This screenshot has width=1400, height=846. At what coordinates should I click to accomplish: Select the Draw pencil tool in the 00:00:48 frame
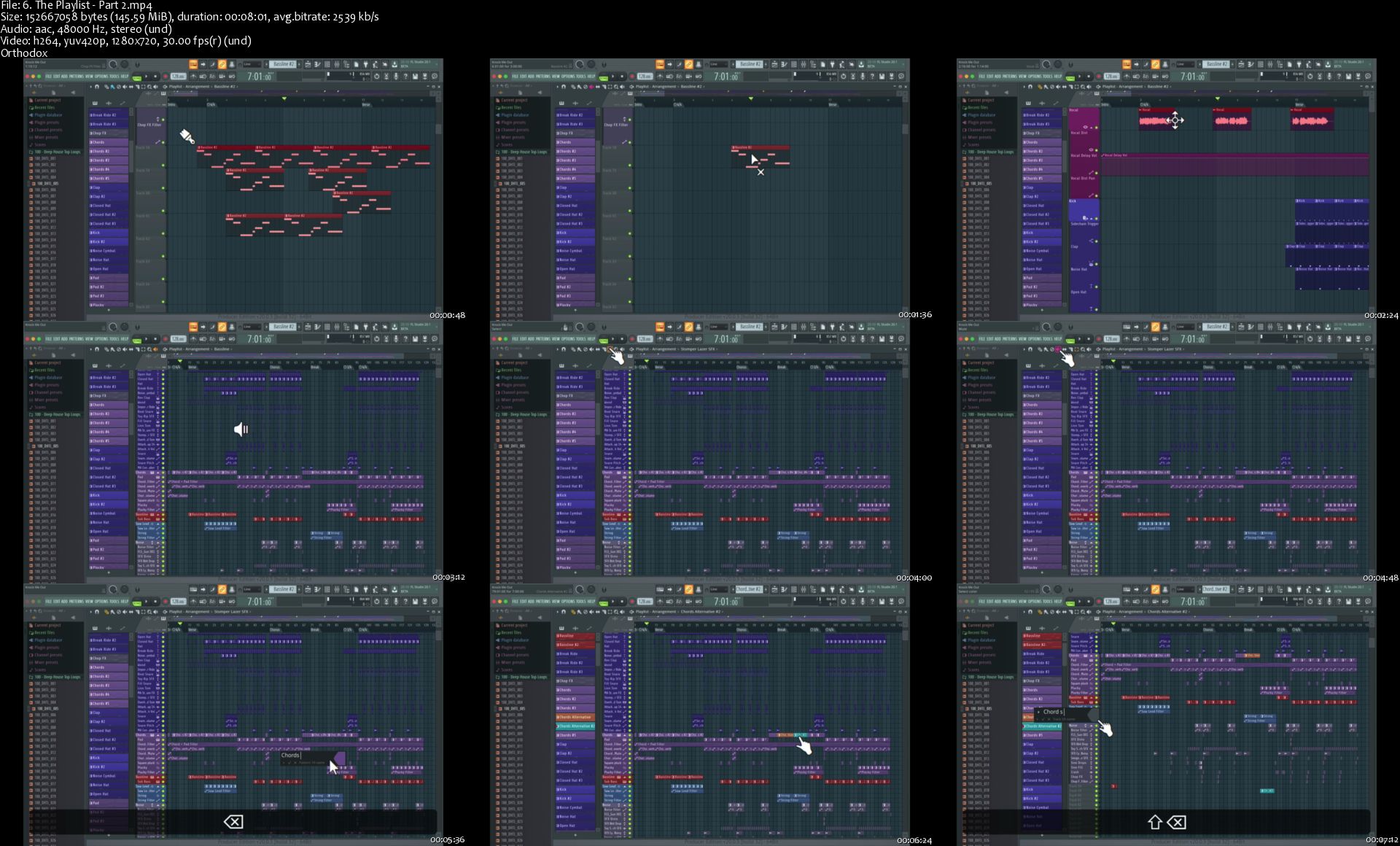click(106, 87)
